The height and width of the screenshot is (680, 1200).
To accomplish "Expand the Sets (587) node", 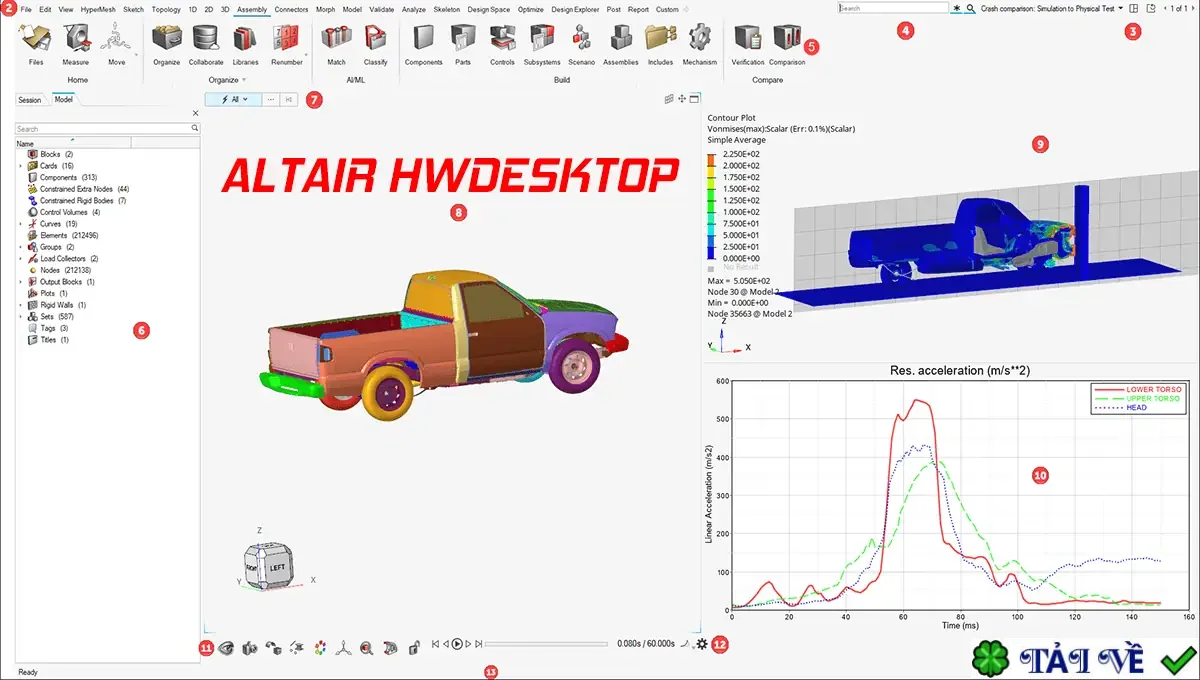I will [x=21, y=316].
